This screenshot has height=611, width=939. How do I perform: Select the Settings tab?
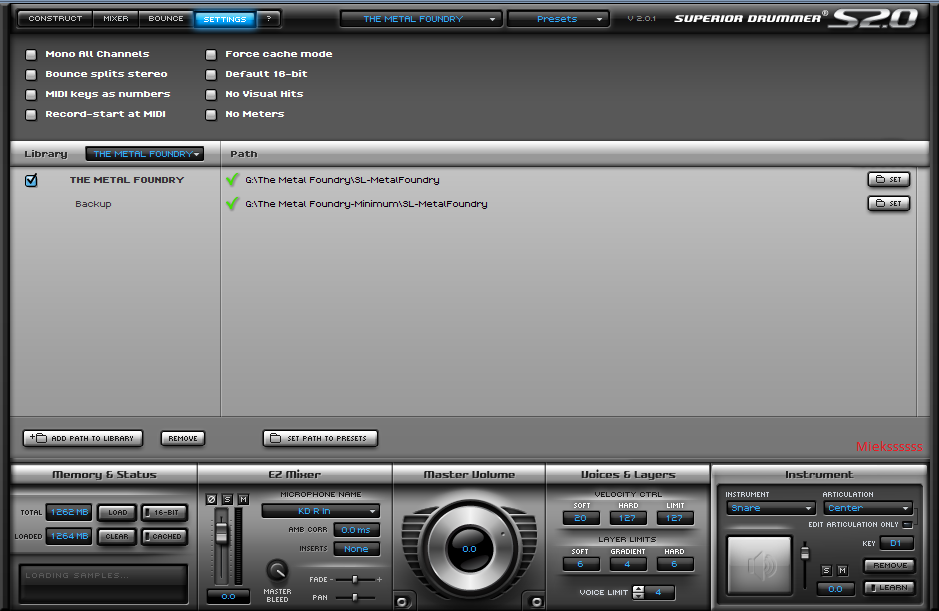coord(225,19)
